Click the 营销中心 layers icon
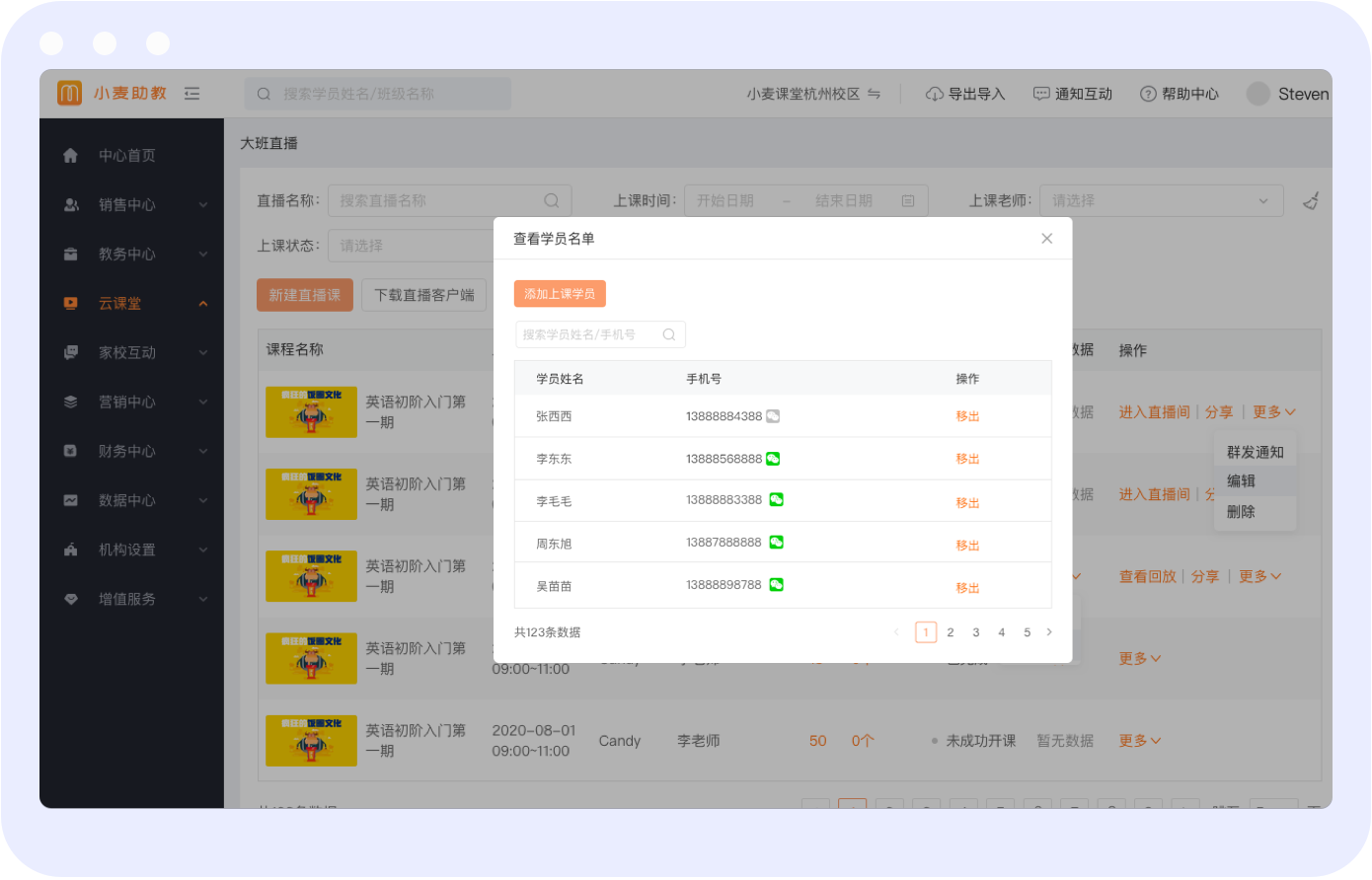The image size is (1372, 880). coord(71,402)
